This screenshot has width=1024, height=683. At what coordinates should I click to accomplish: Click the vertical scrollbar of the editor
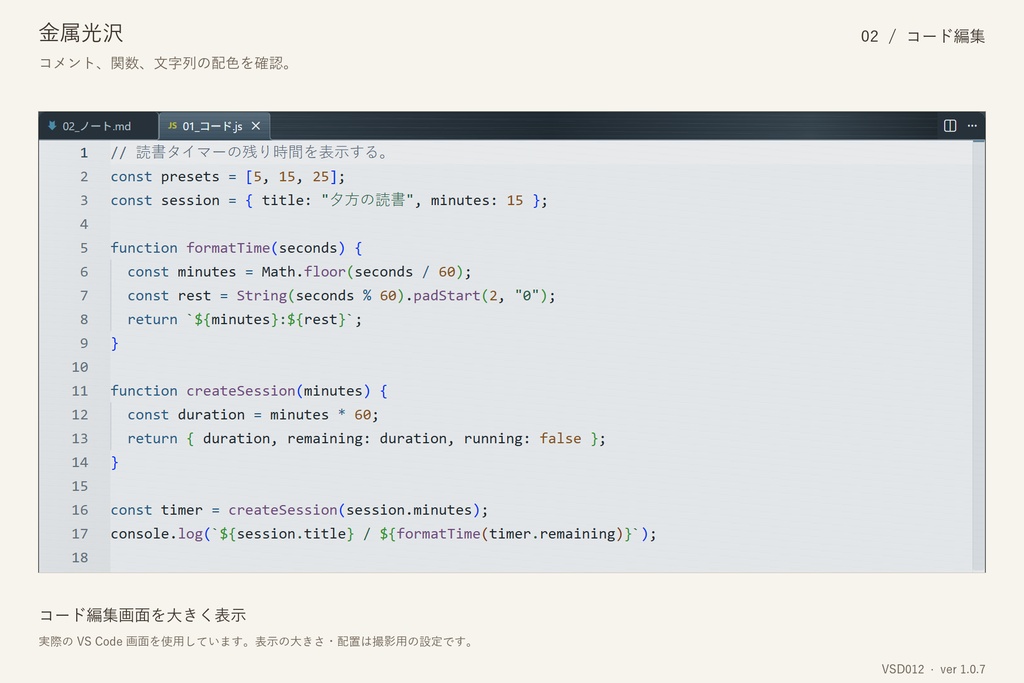tap(978, 356)
